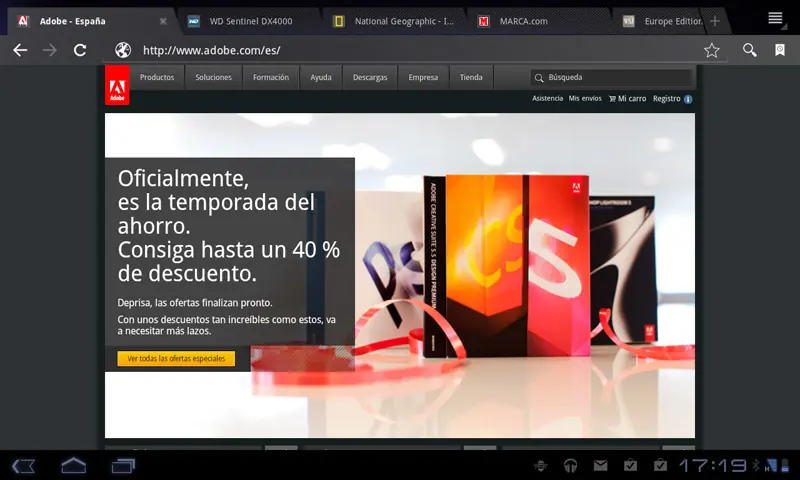Add a new tab with the plus icon
This screenshot has width=800, height=480.
tap(715, 21)
